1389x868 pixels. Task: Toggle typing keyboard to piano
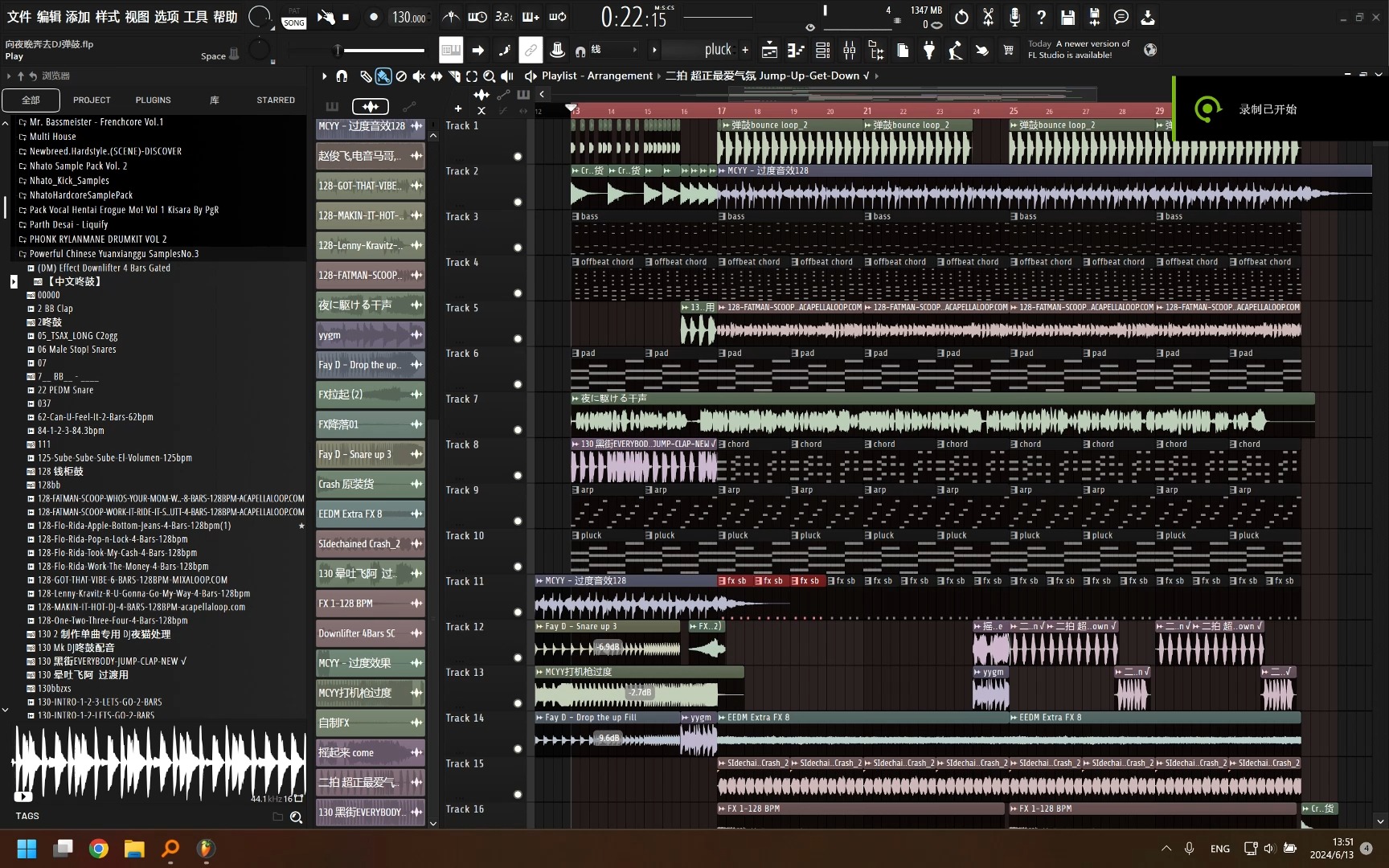click(451, 51)
